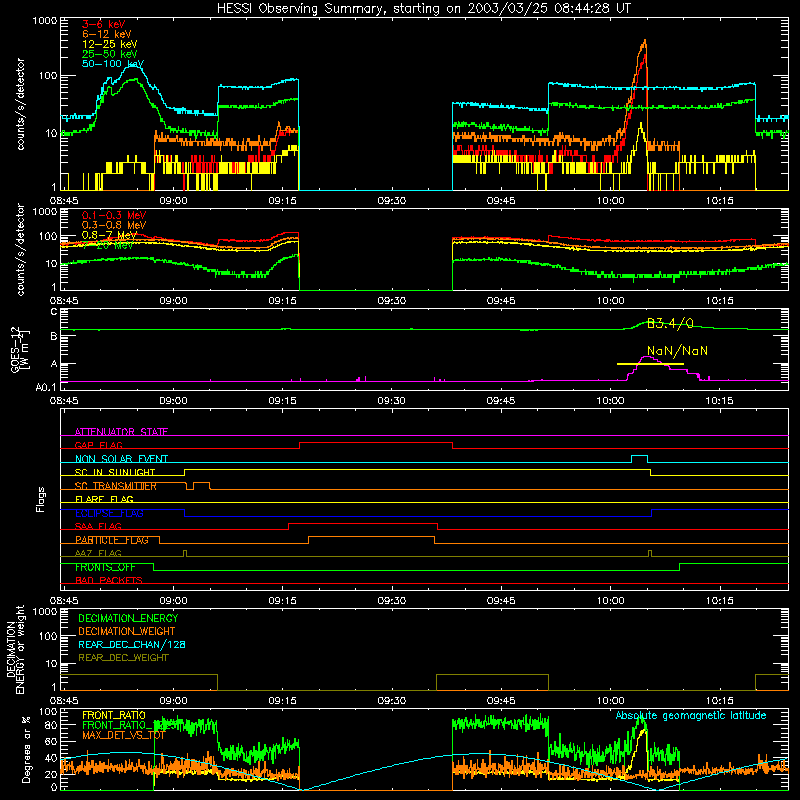
Task: Select the ATTENUATOR_STATE flag label
Action: pos(121,432)
